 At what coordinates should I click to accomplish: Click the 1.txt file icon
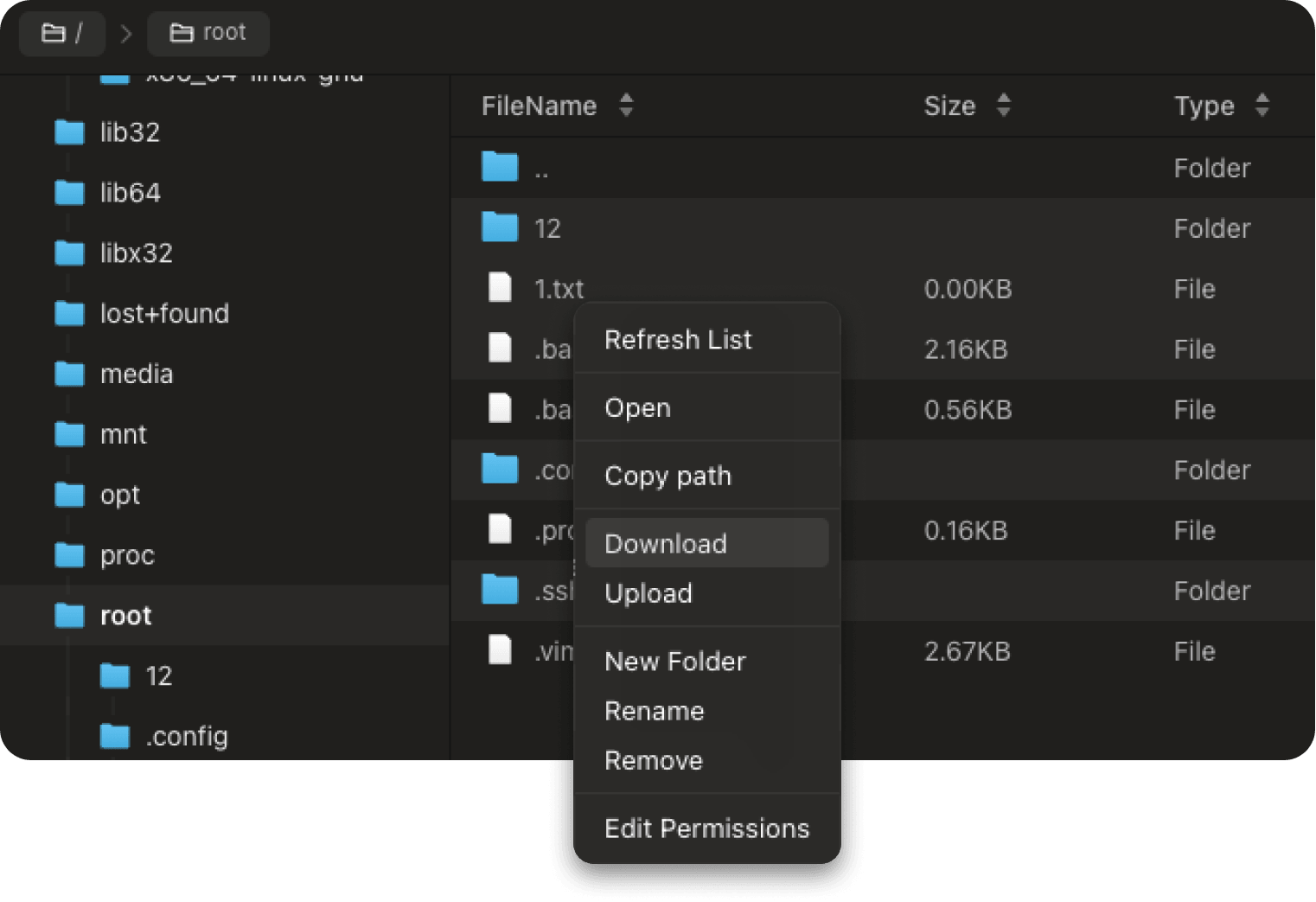(x=500, y=288)
